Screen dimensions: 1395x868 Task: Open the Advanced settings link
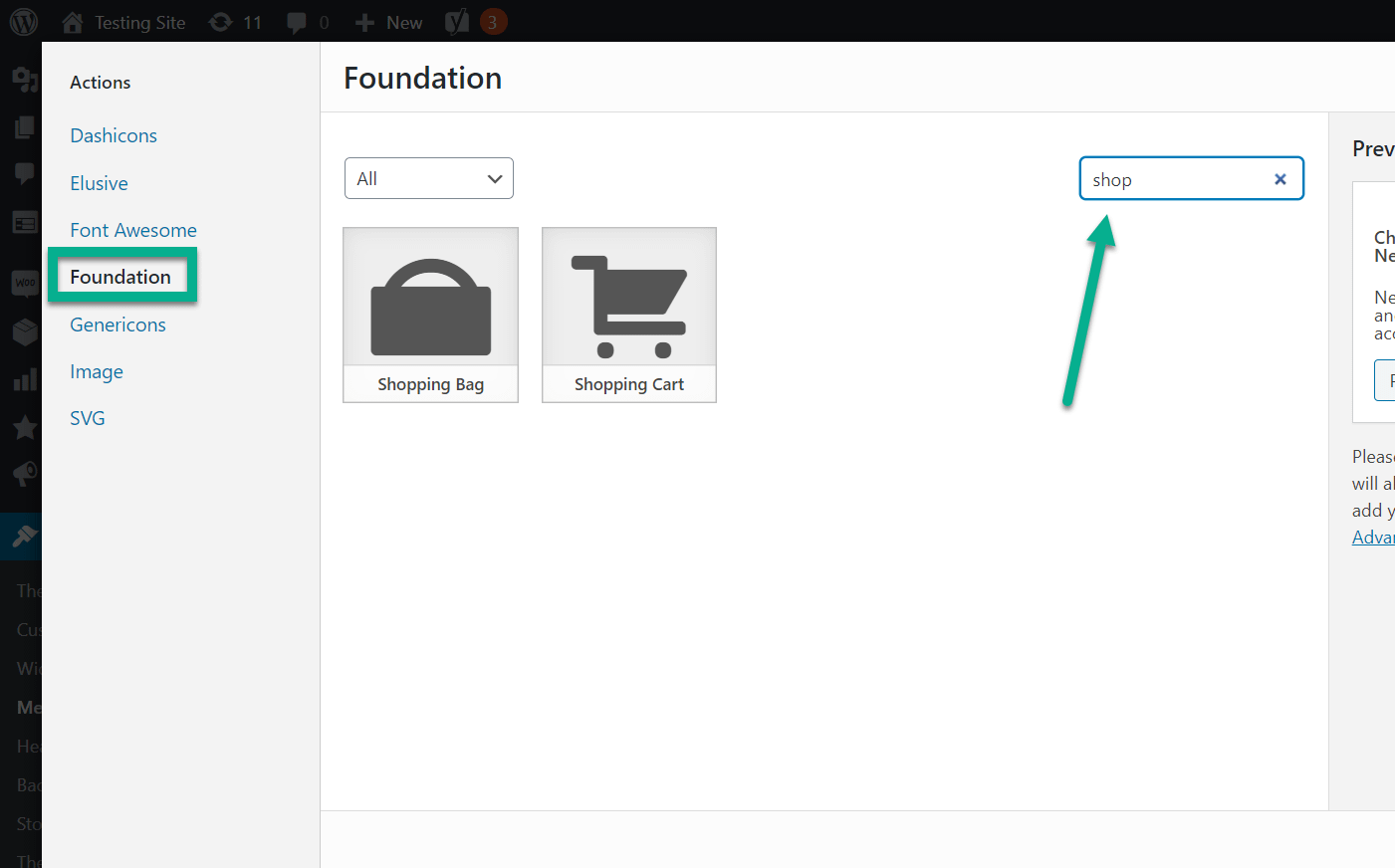click(x=1374, y=537)
